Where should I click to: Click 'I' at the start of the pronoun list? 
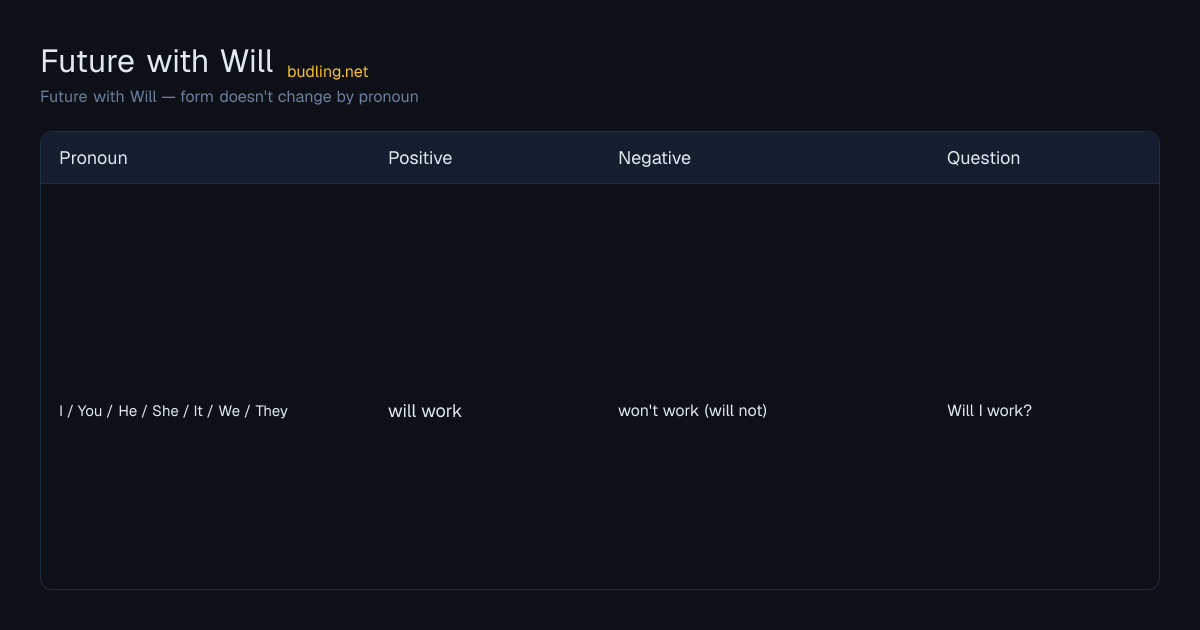pyautogui.click(x=61, y=411)
